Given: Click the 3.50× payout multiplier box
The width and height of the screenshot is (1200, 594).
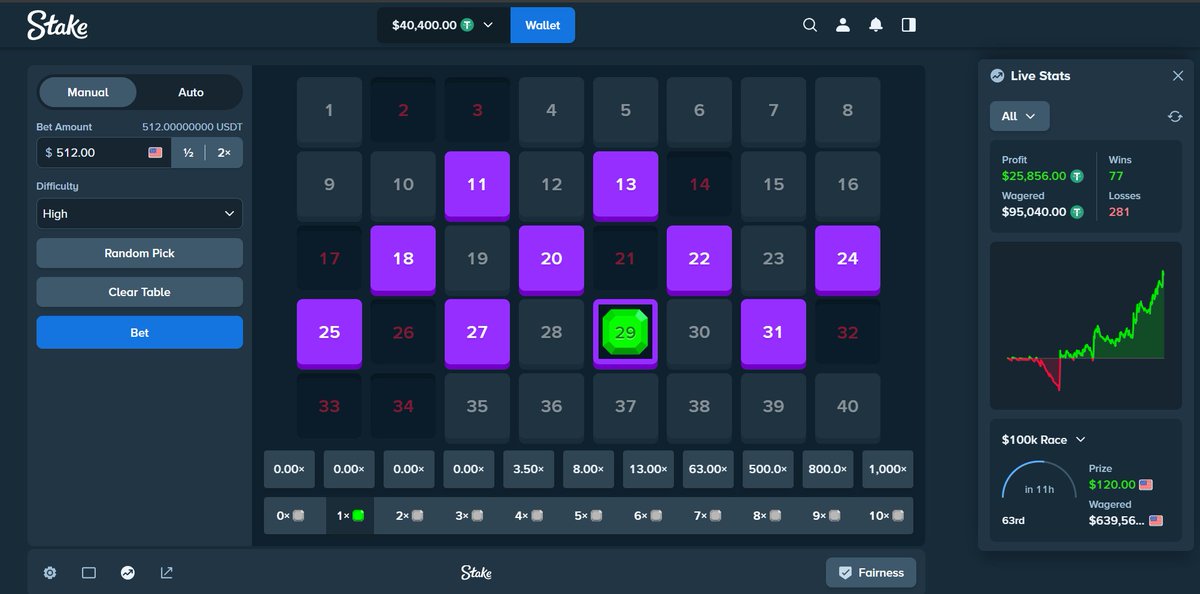Looking at the screenshot, I should point(528,469).
